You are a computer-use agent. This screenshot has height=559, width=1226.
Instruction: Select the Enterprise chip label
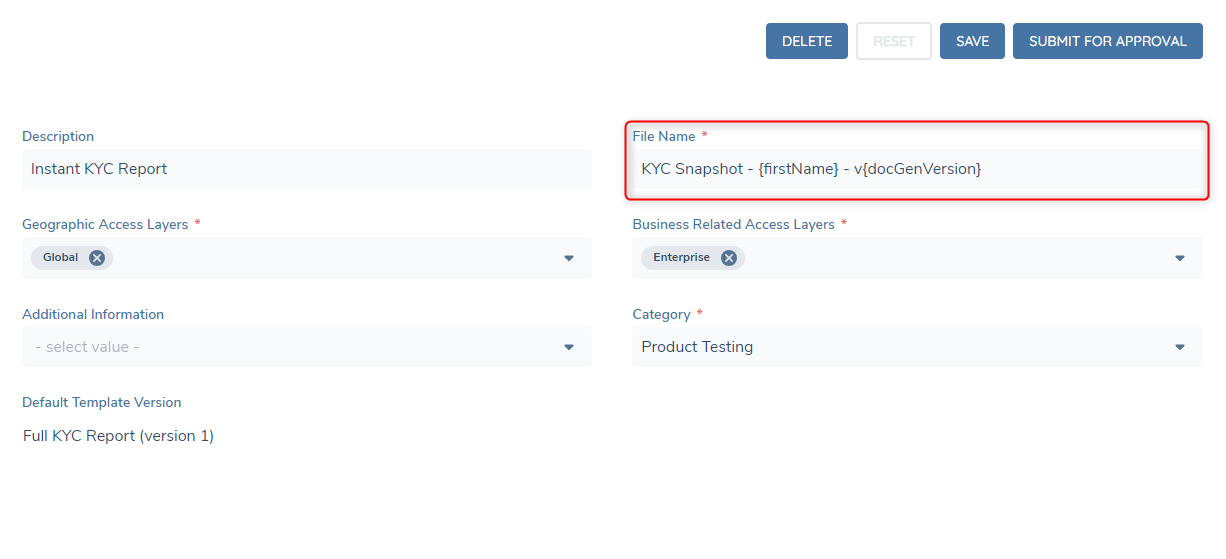(x=681, y=258)
